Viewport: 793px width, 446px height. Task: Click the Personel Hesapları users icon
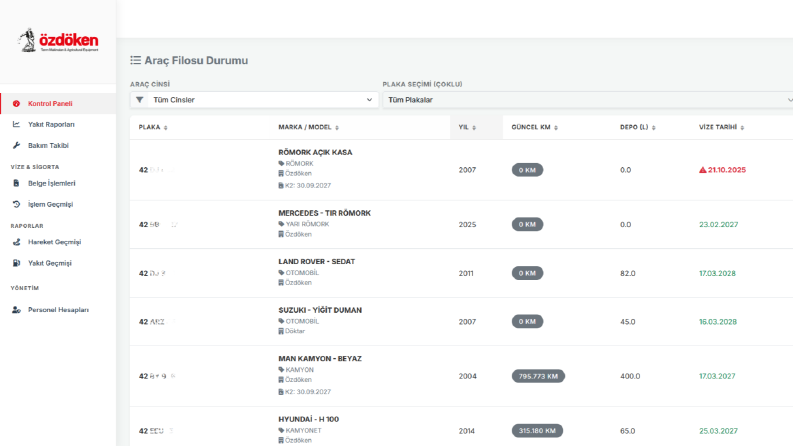coord(16,309)
